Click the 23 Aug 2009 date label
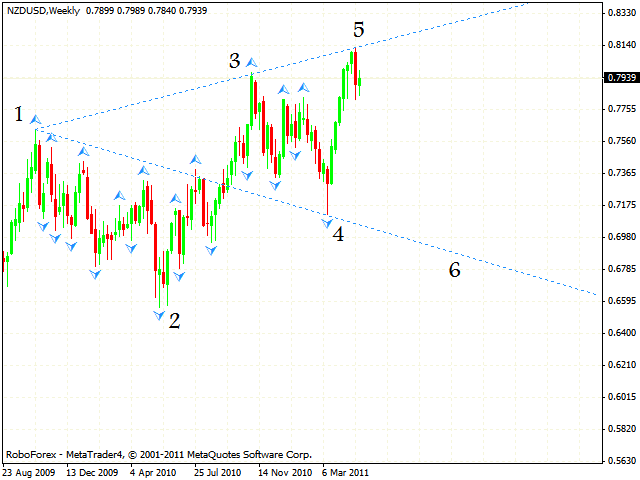 point(29,471)
